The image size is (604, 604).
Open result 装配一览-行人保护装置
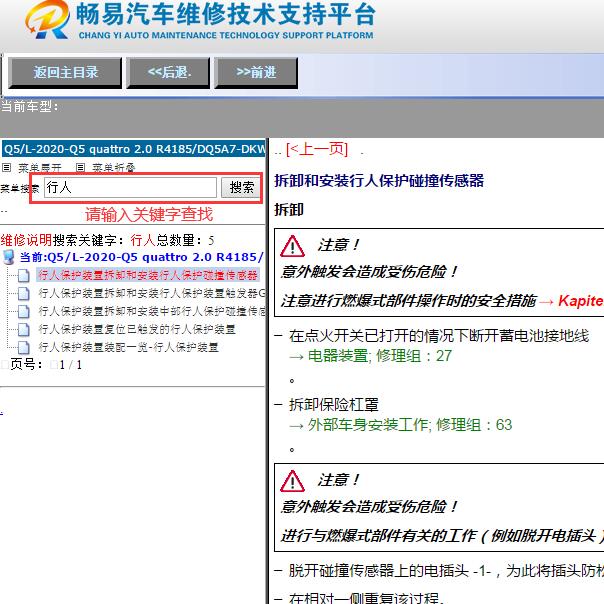[x=128, y=347]
